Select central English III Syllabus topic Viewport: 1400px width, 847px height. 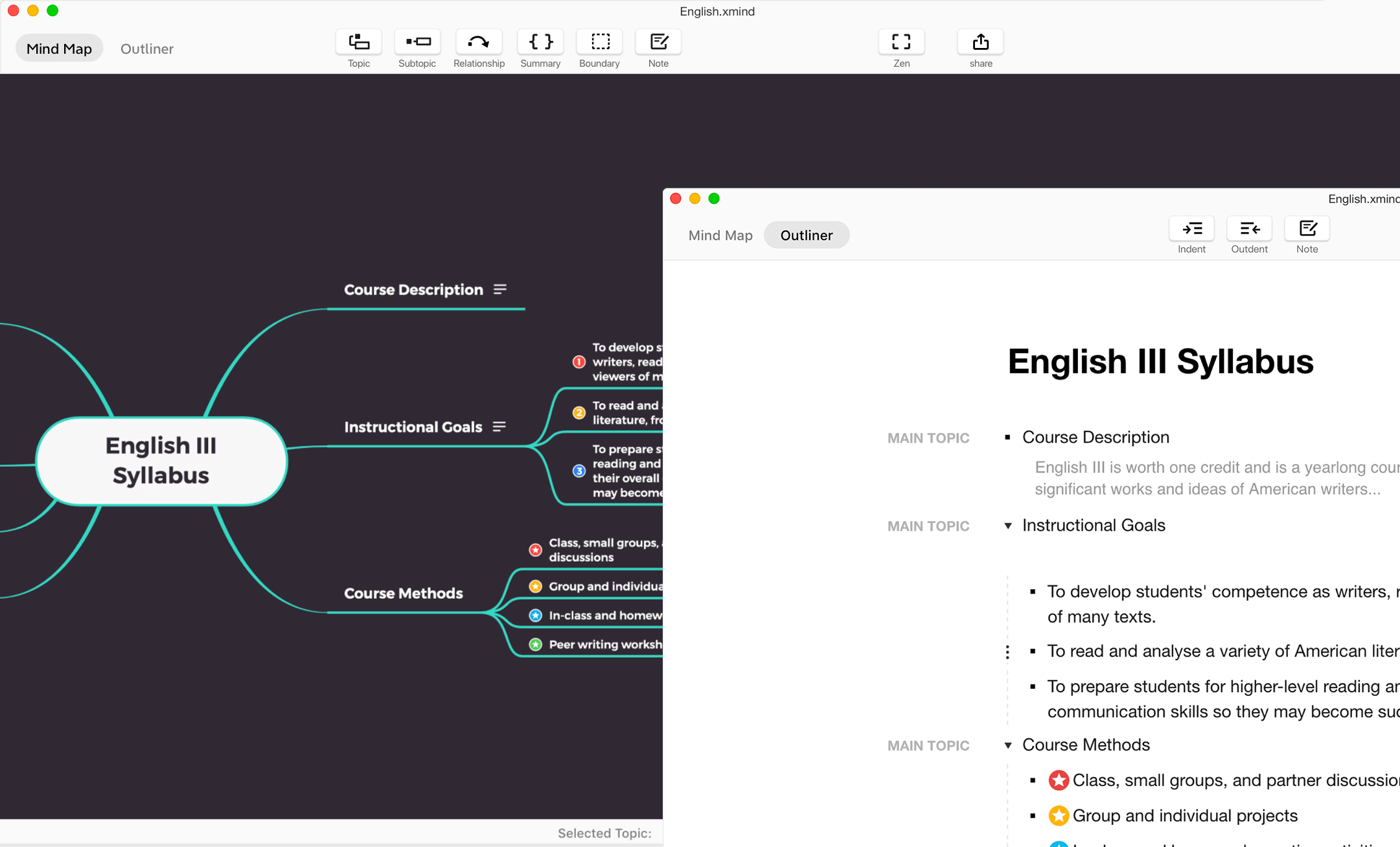pyautogui.click(x=161, y=461)
